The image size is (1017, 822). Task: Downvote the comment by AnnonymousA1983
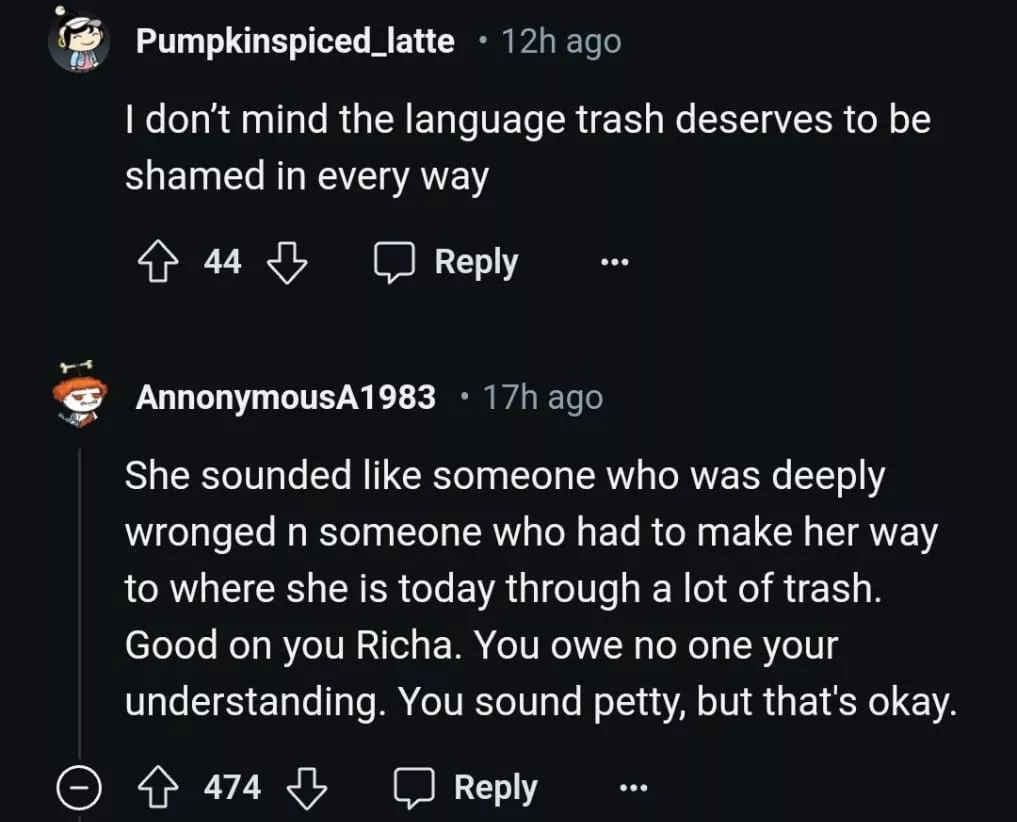[307, 788]
